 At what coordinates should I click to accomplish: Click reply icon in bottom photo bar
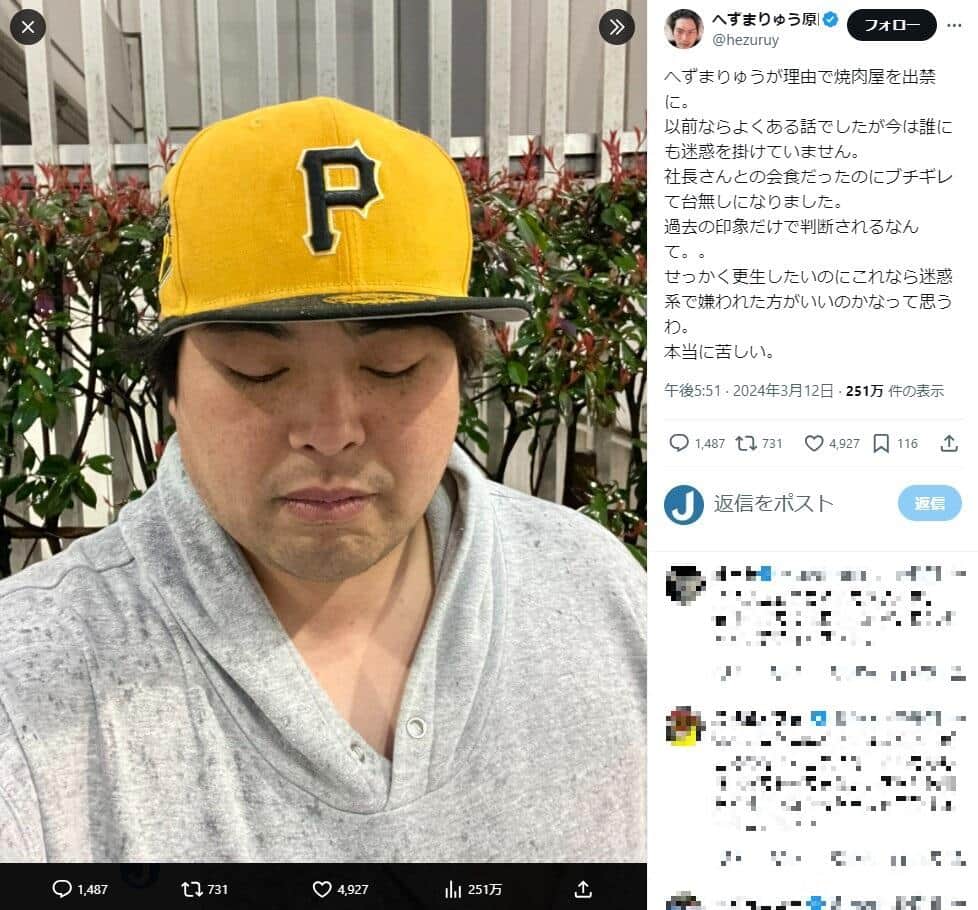click(x=62, y=889)
